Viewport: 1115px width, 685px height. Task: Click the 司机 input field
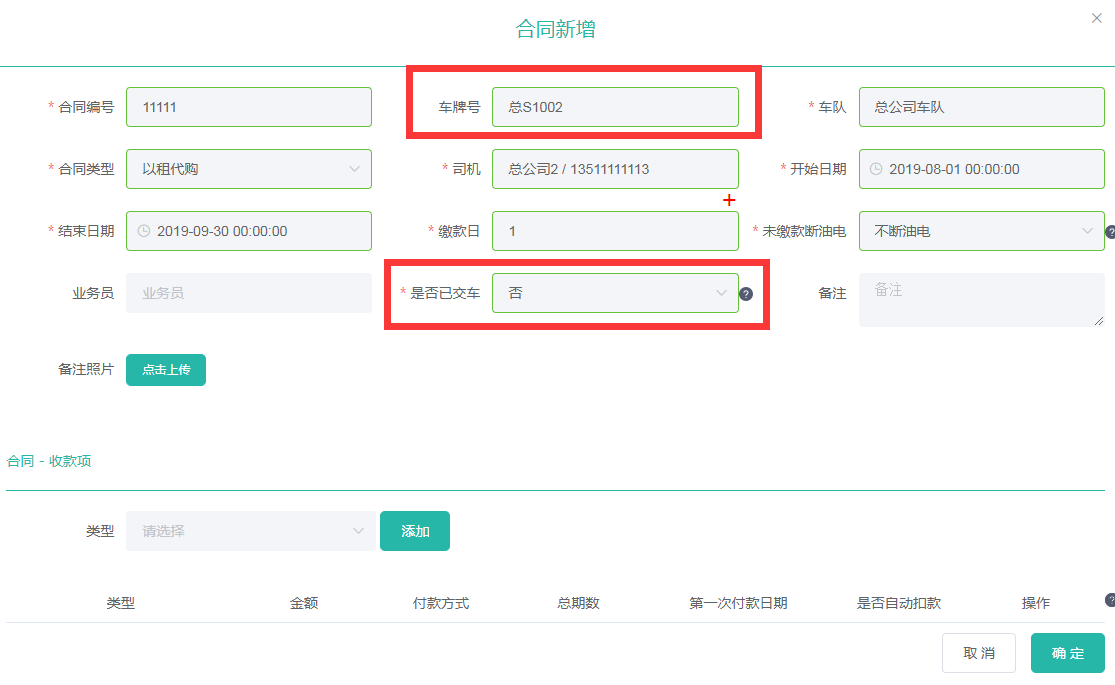(x=614, y=169)
